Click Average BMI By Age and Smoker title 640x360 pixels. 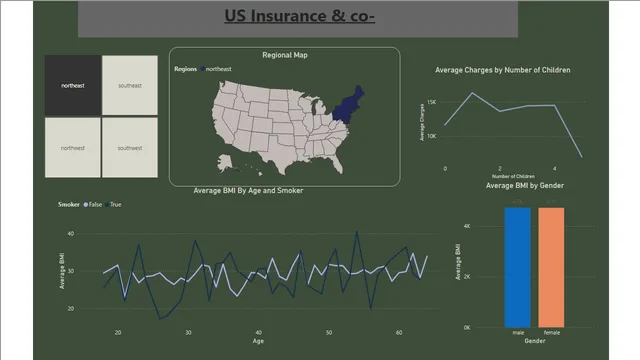click(248, 191)
